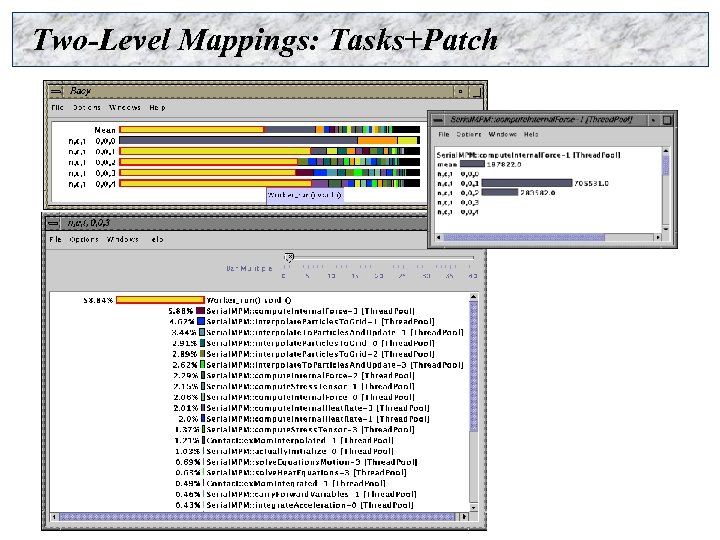Open Windows menu in computeInternalForce window
Image resolution: width=720 pixels, height=540 pixels.
pos(502,134)
